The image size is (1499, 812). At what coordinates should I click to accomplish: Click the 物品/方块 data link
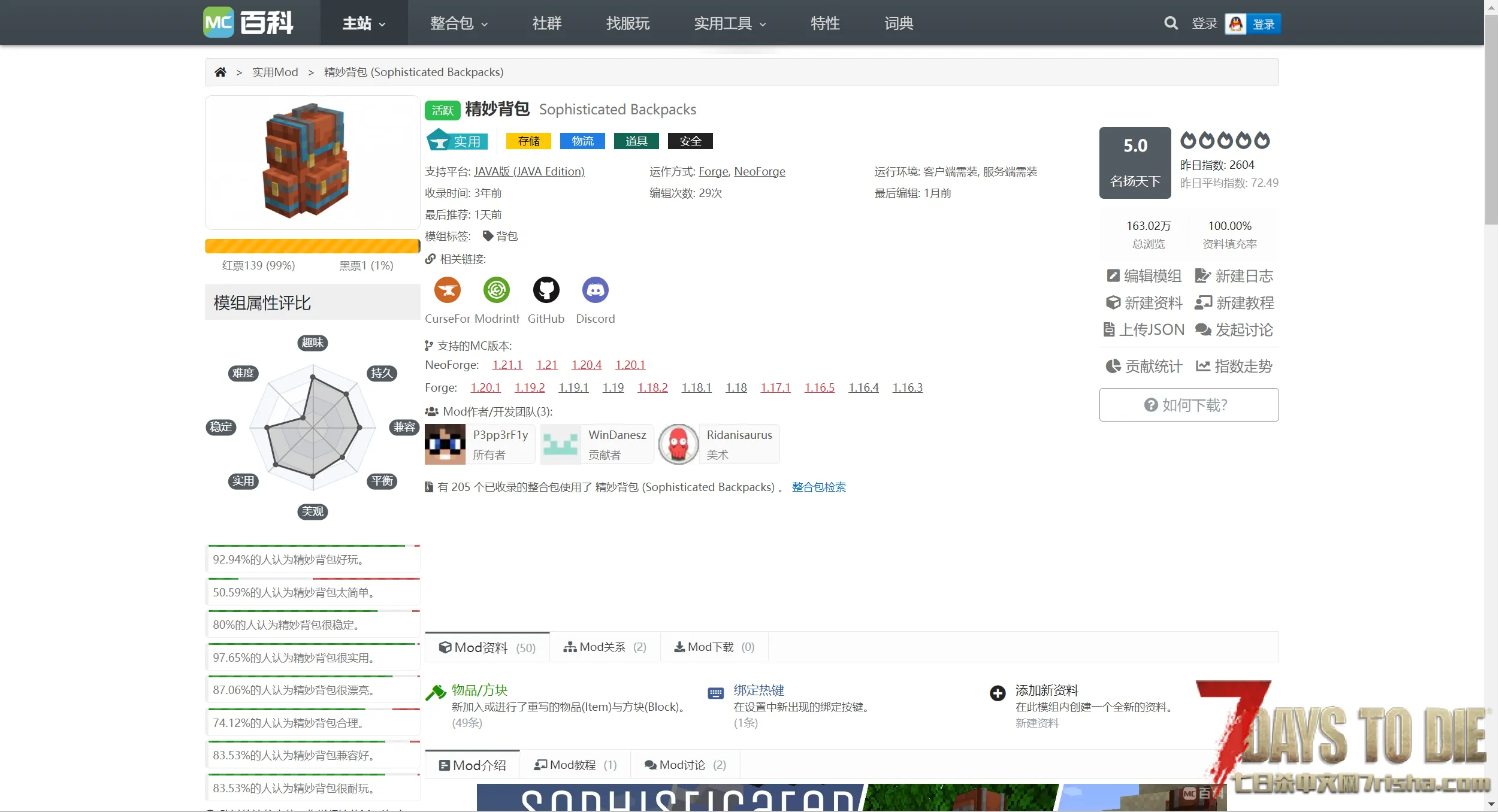pos(479,690)
